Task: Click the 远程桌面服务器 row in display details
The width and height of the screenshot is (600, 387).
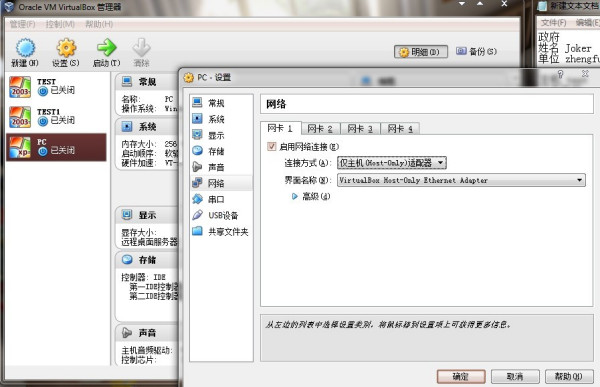Action: [150, 242]
